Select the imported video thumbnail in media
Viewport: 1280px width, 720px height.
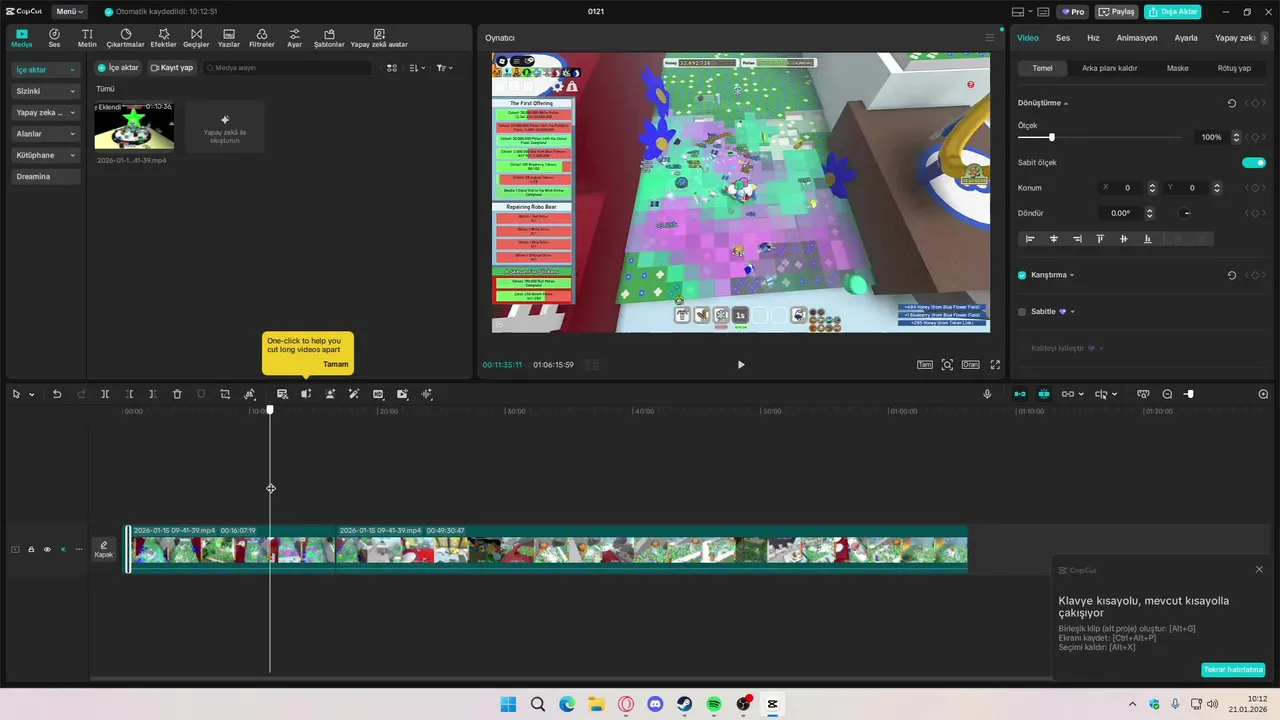[x=134, y=125]
